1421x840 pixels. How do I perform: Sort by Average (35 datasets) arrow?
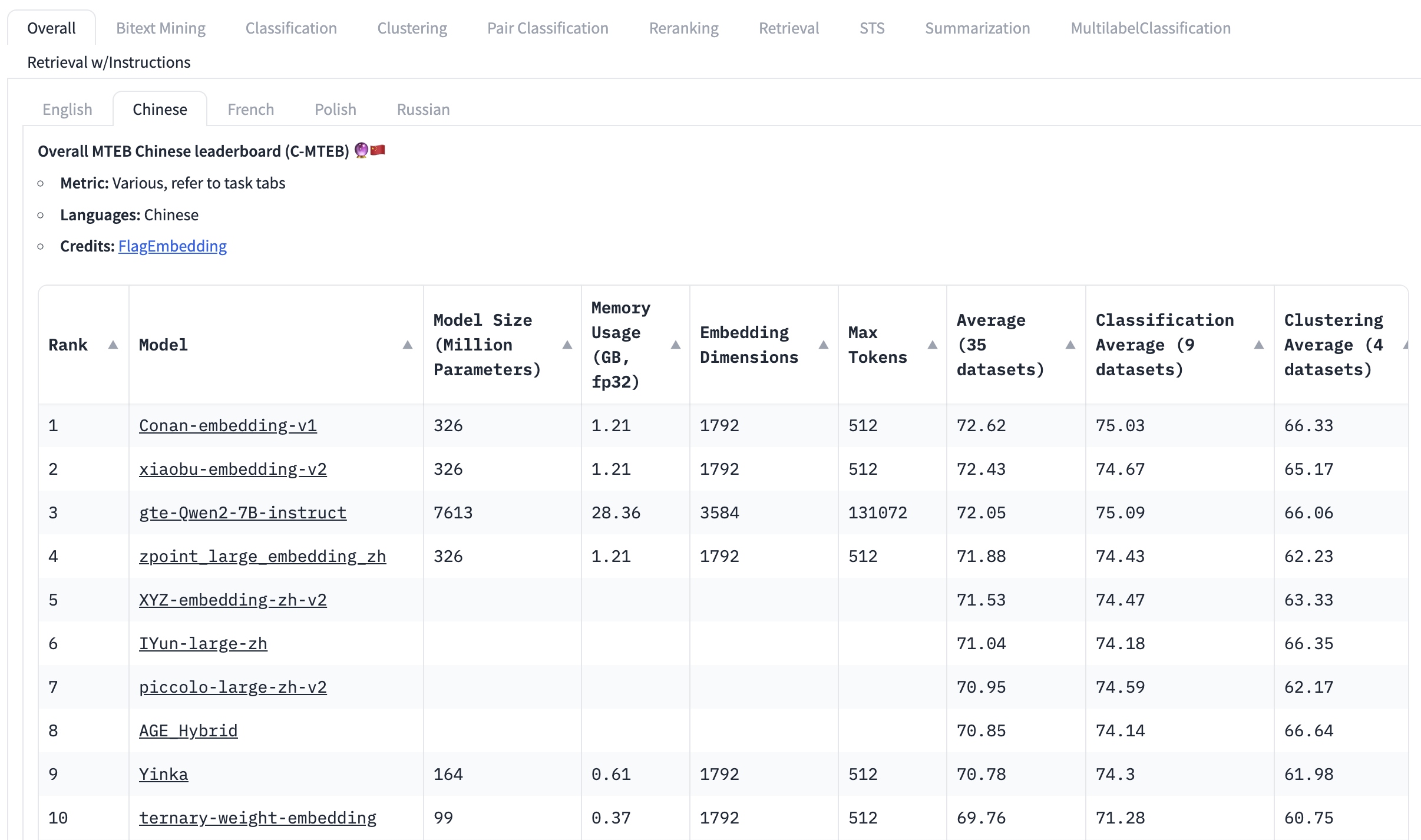click(x=1070, y=345)
